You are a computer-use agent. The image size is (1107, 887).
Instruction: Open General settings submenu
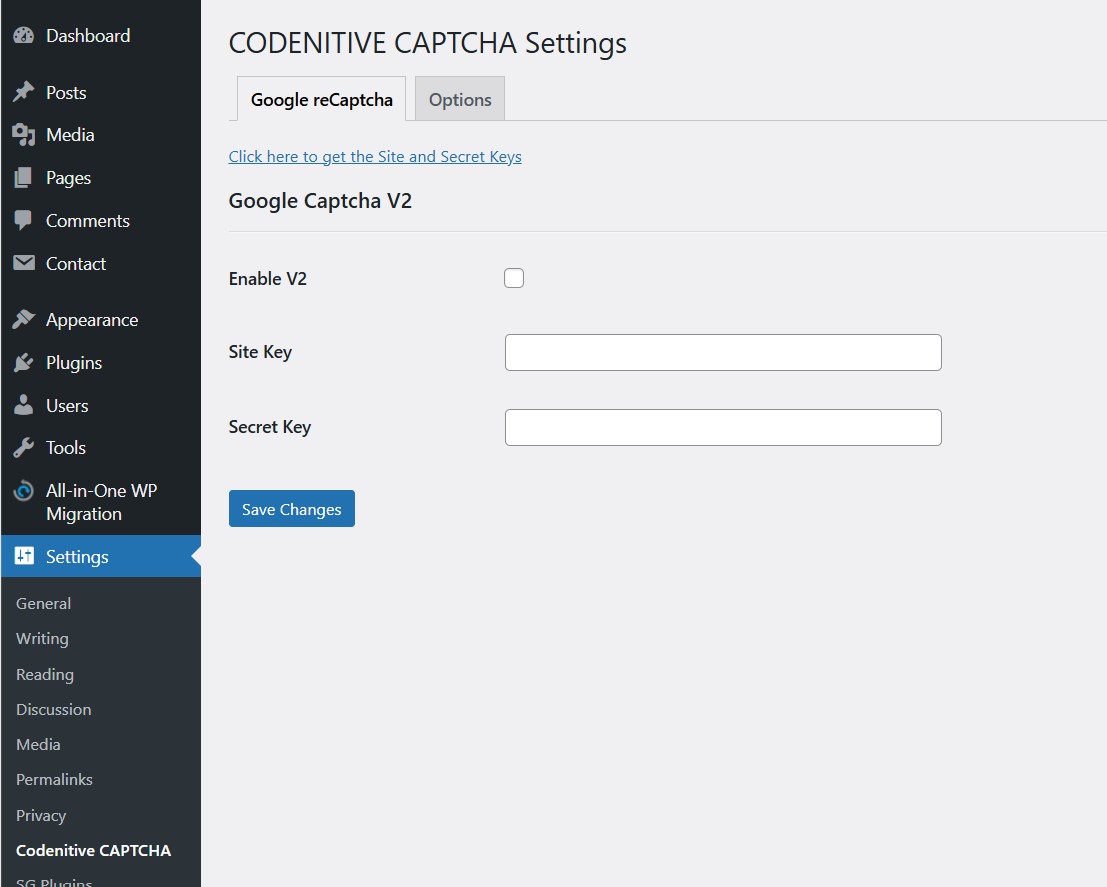click(44, 603)
